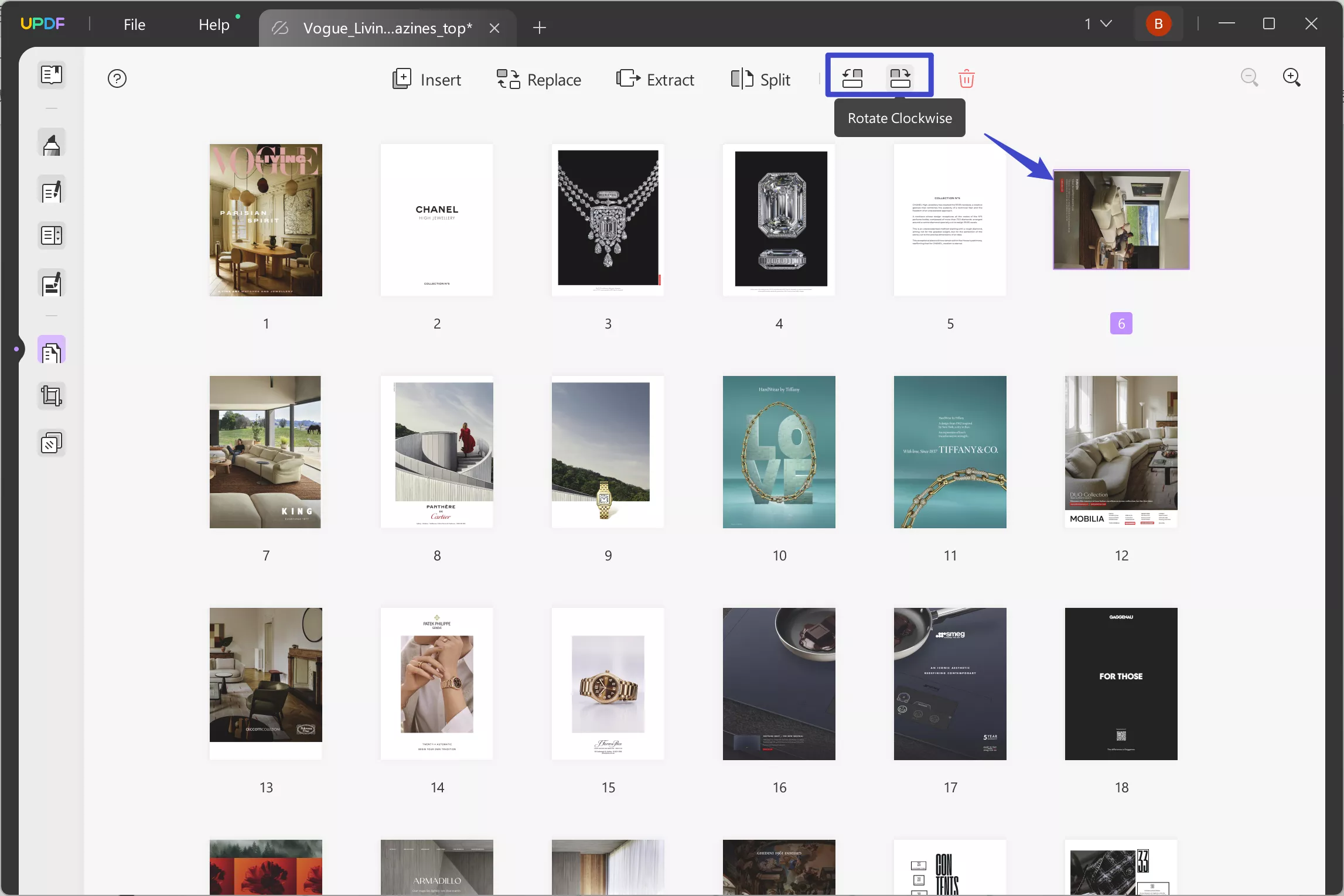The image size is (1344, 896).
Task: Zoom out the thumbnails
Action: click(x=1249, y=77)
